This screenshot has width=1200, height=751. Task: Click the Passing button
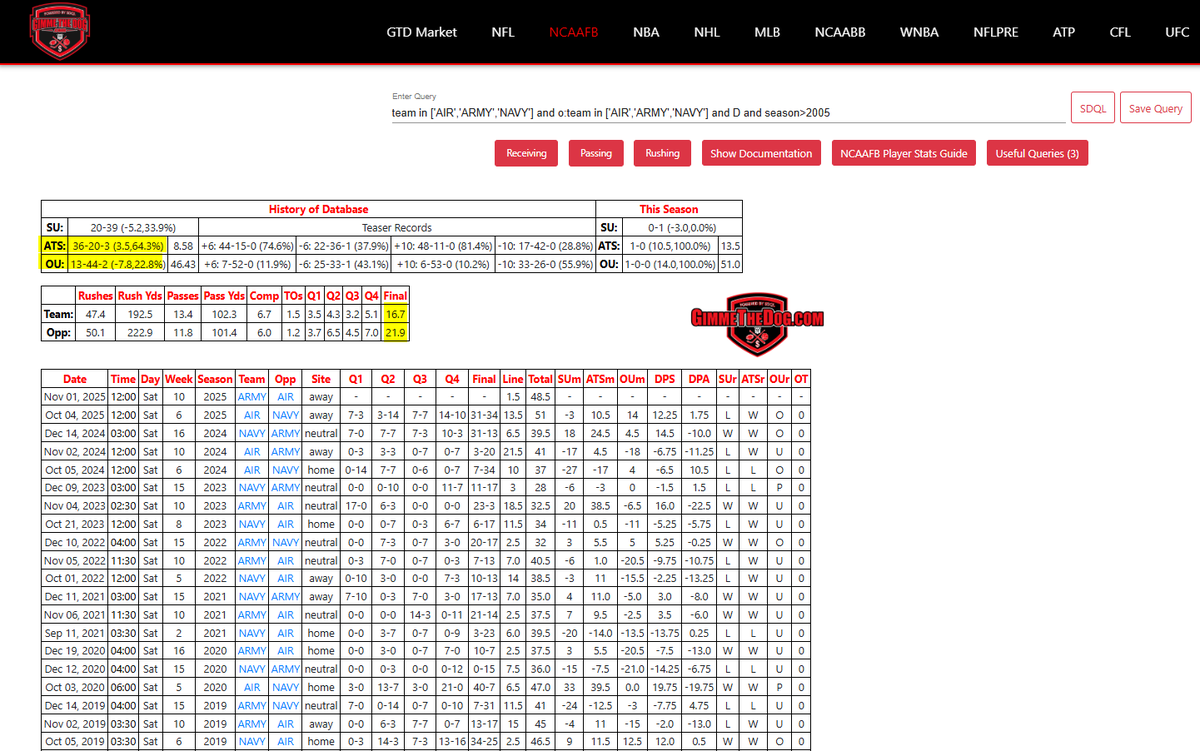pos(596,153)
